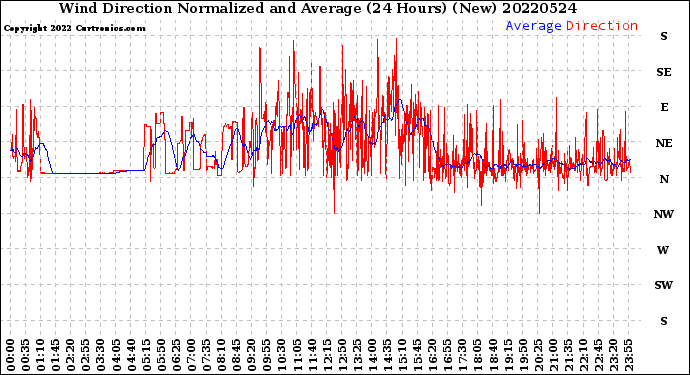Click the 16:20 time axis label
Viewport: 690px width, 375px height.
[433, 355]
